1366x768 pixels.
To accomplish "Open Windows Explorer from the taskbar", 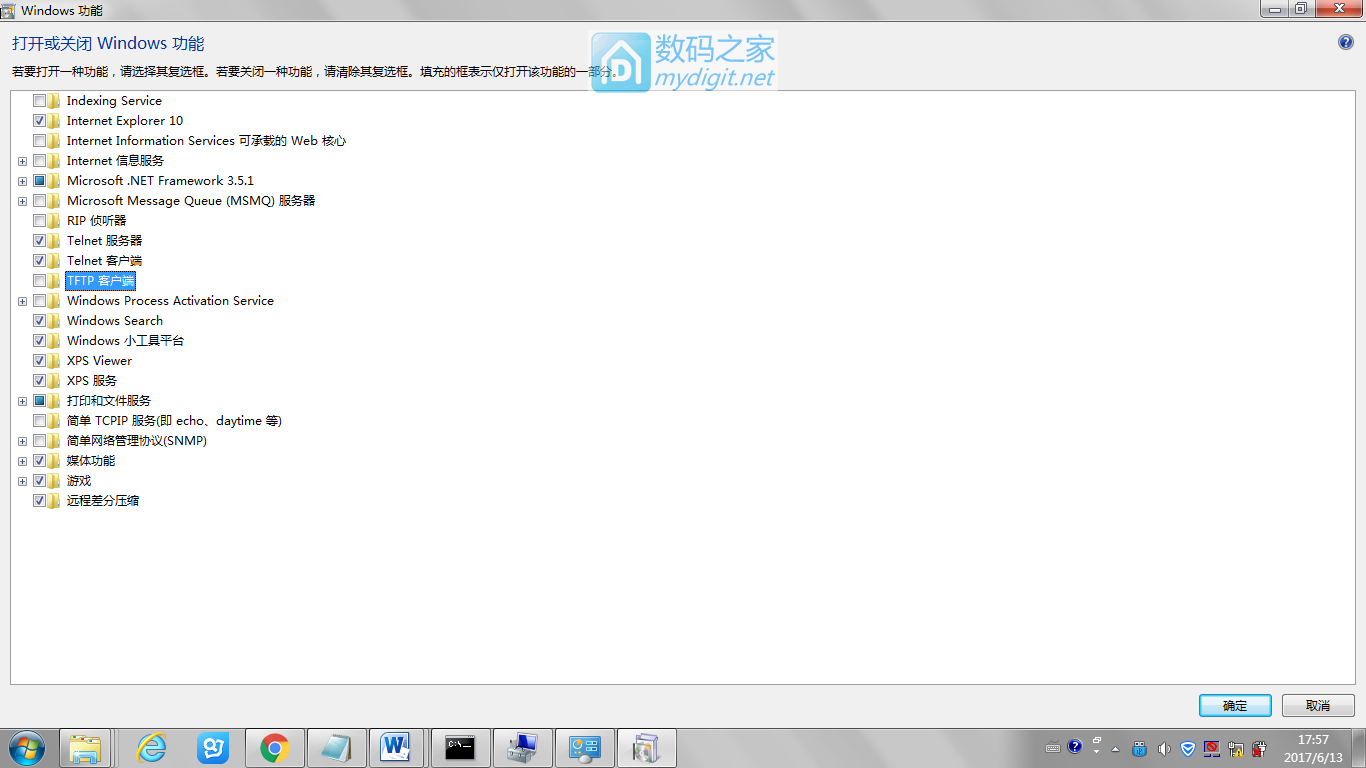I will (85, 748).
